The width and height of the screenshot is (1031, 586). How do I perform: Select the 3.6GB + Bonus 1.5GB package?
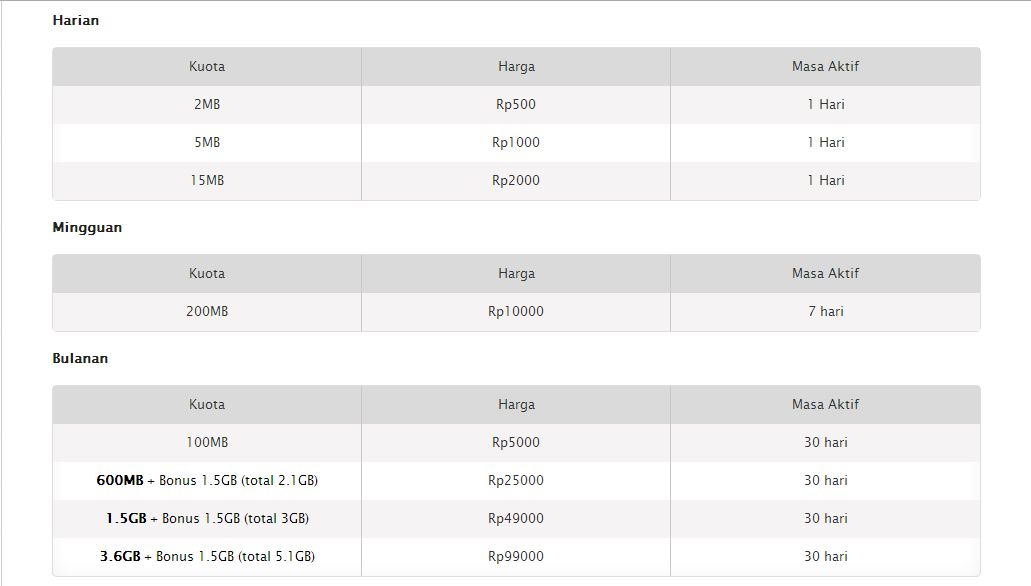(x=207, y=557)
